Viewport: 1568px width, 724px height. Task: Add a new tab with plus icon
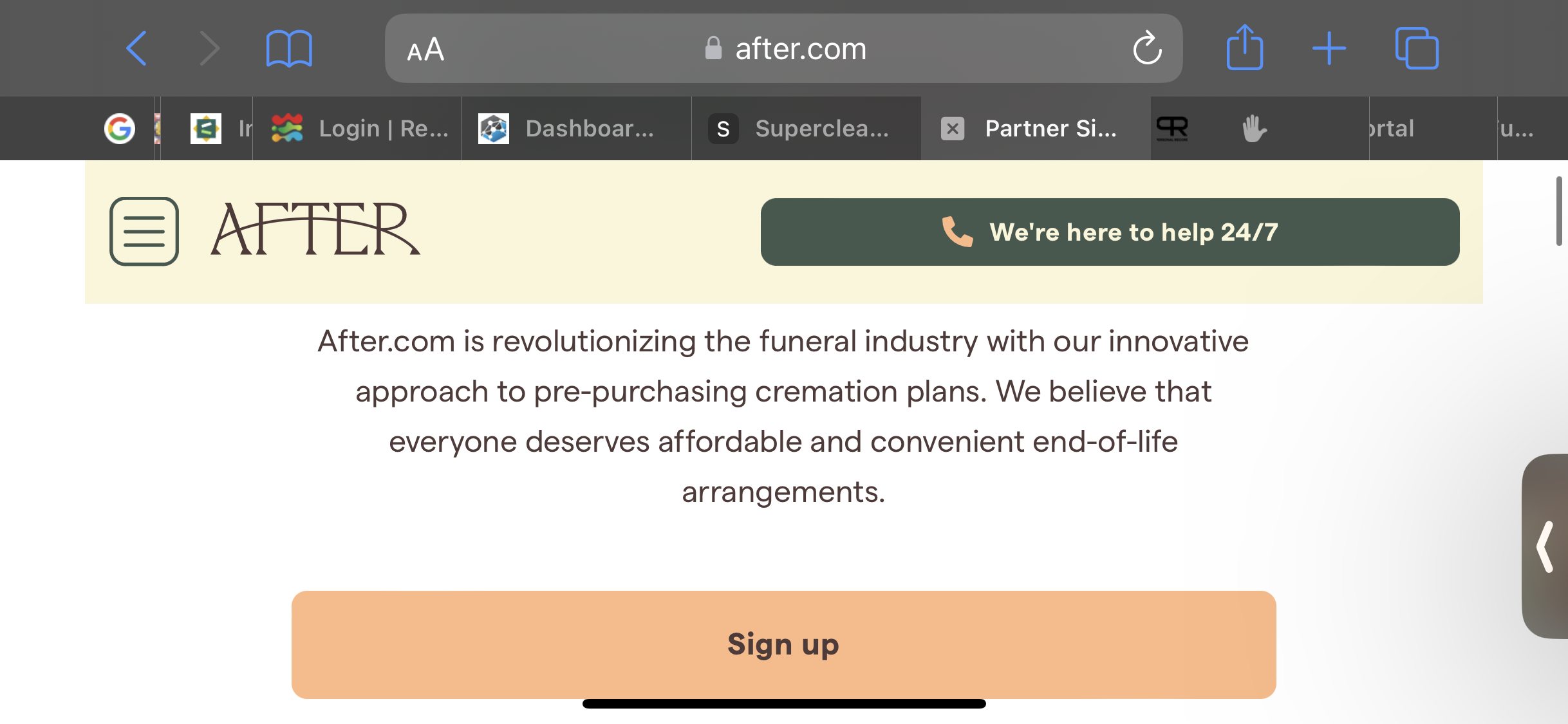tap(1329, 48)
